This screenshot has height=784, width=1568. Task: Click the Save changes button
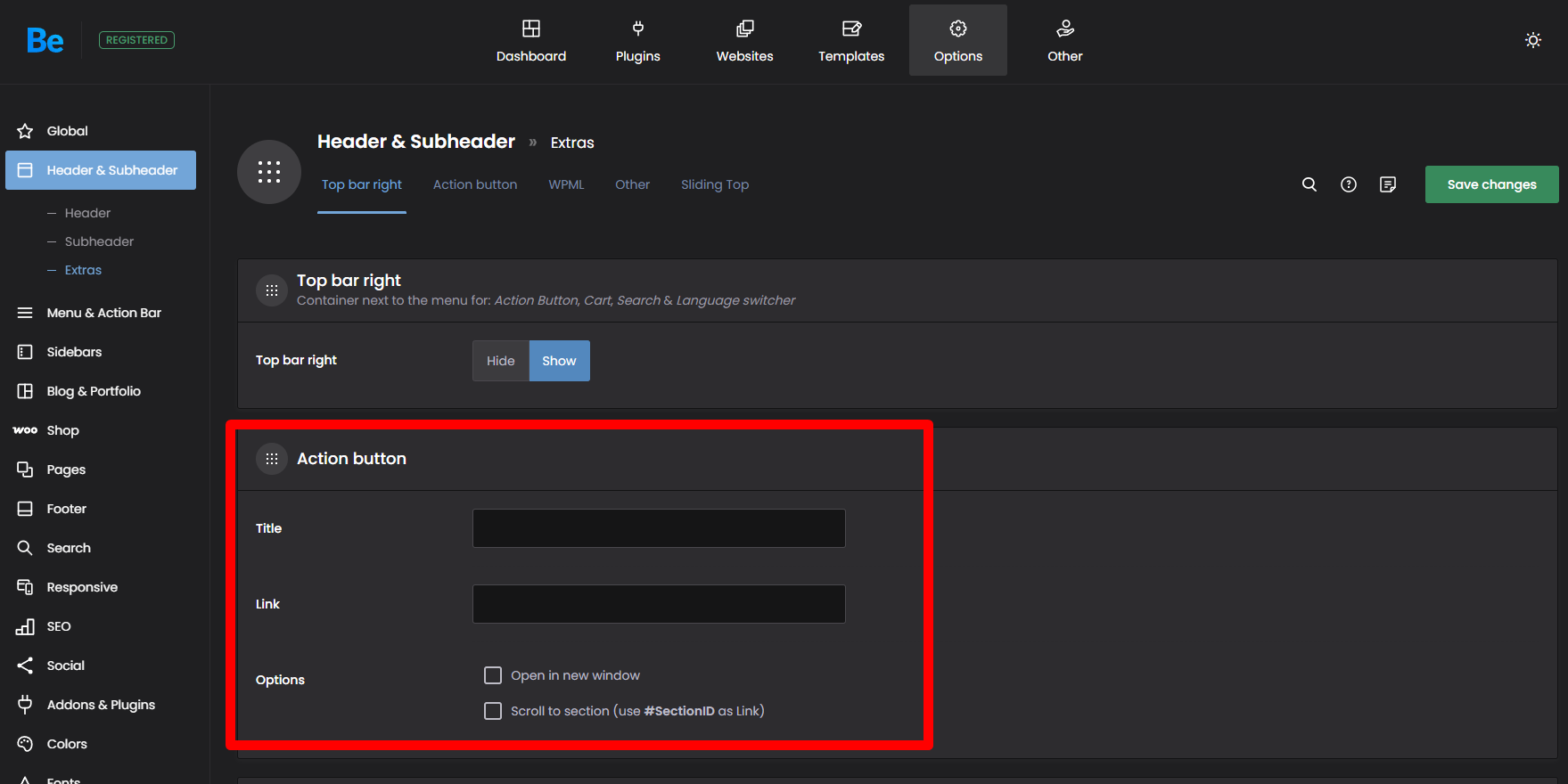coord(1491,184)
